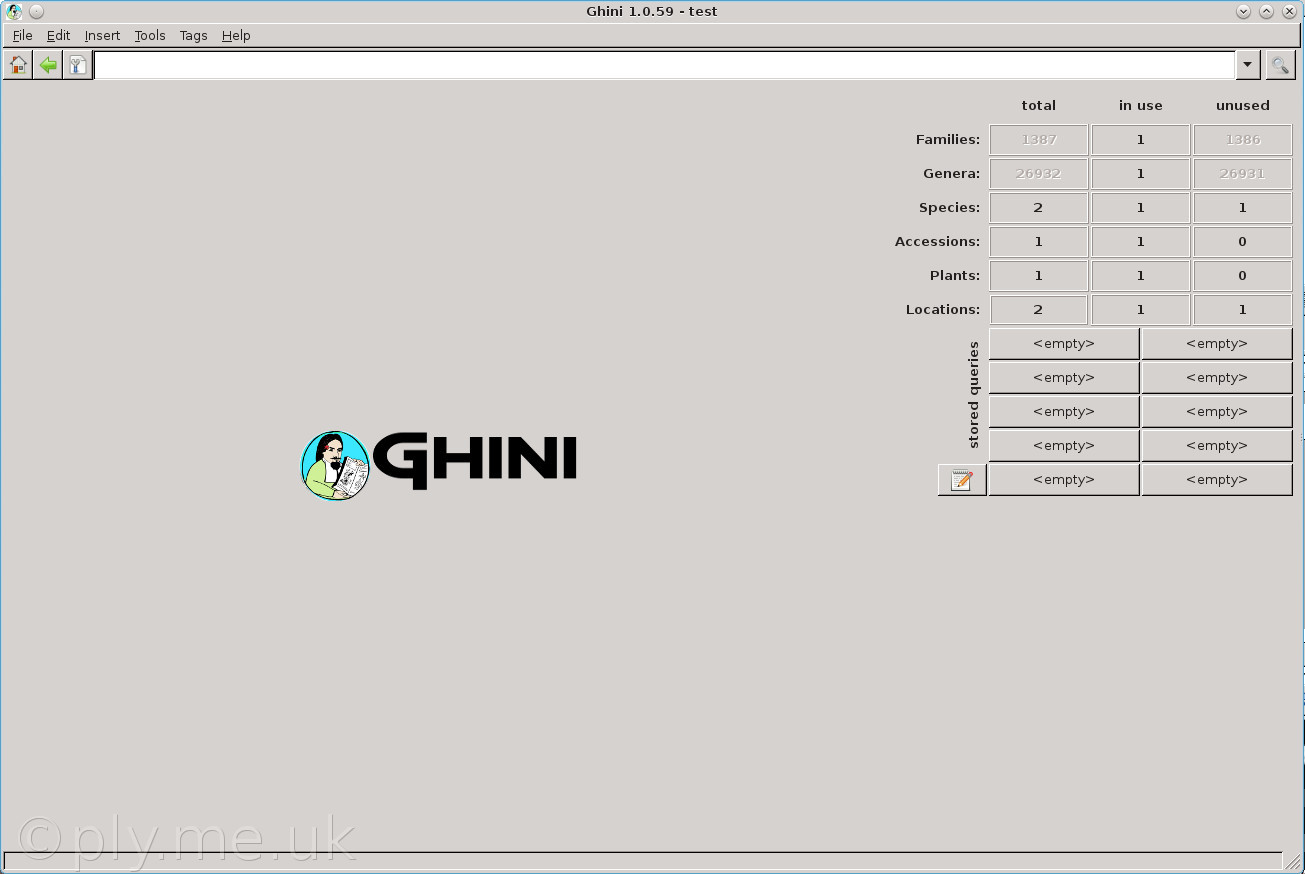Select Species in use count button
1305x874 pixels.
pos(1140,208)
